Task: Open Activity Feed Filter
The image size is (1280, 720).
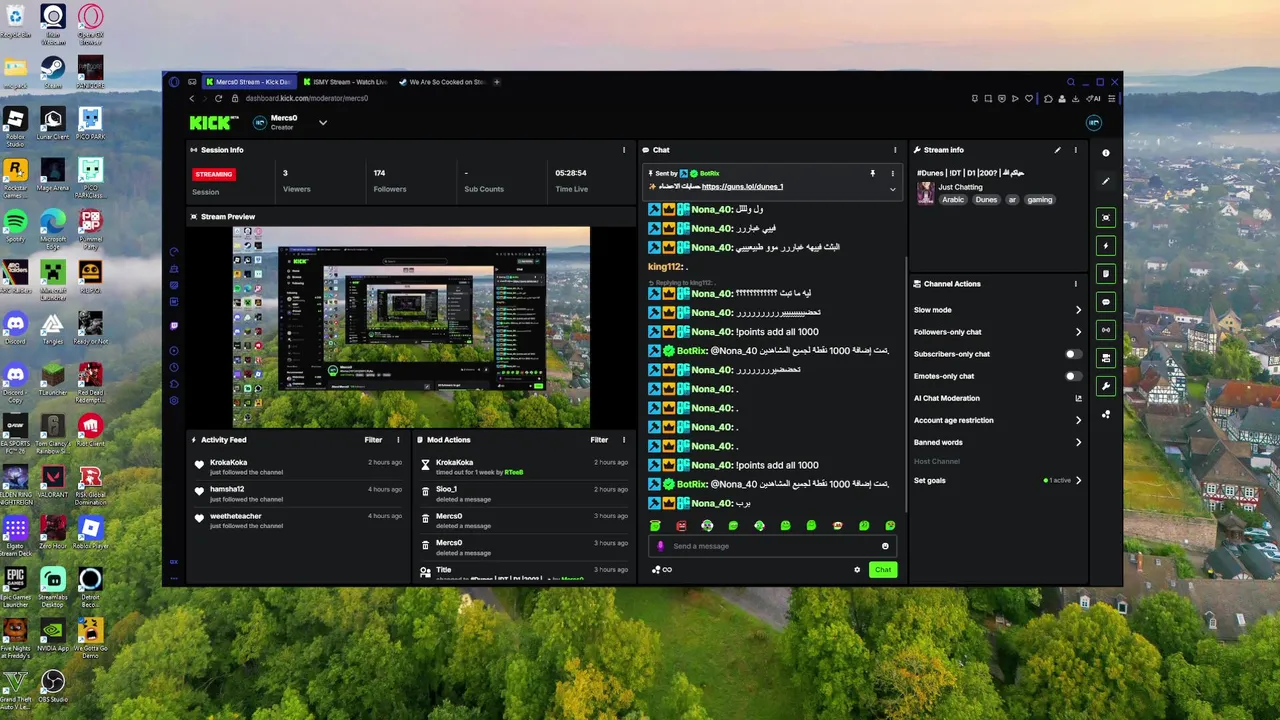Action: coord(373,440)
